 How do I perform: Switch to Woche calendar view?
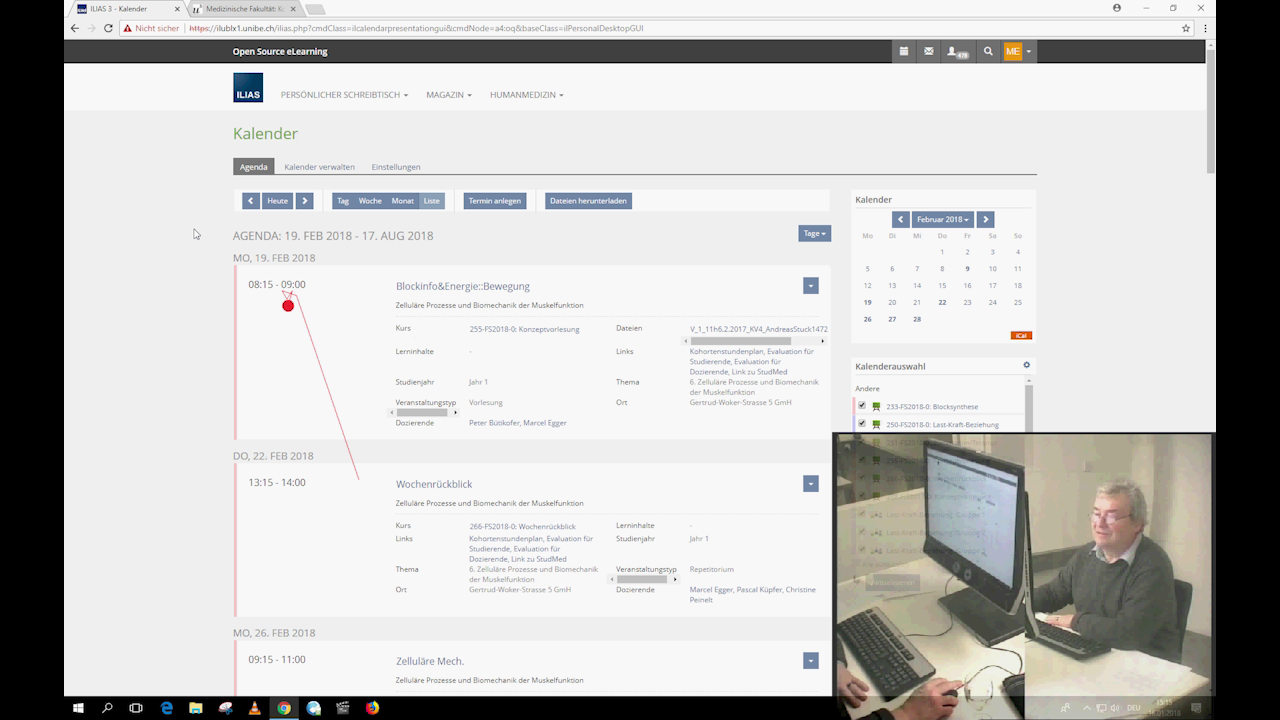370,201
